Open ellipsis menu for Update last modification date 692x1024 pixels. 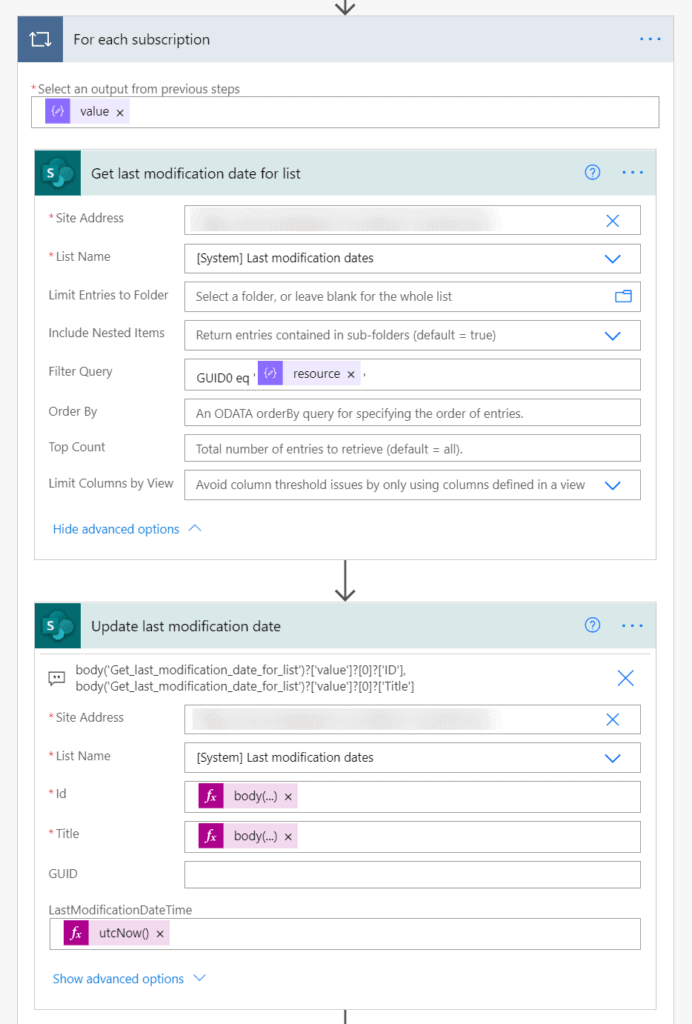(x=632, y=626)
